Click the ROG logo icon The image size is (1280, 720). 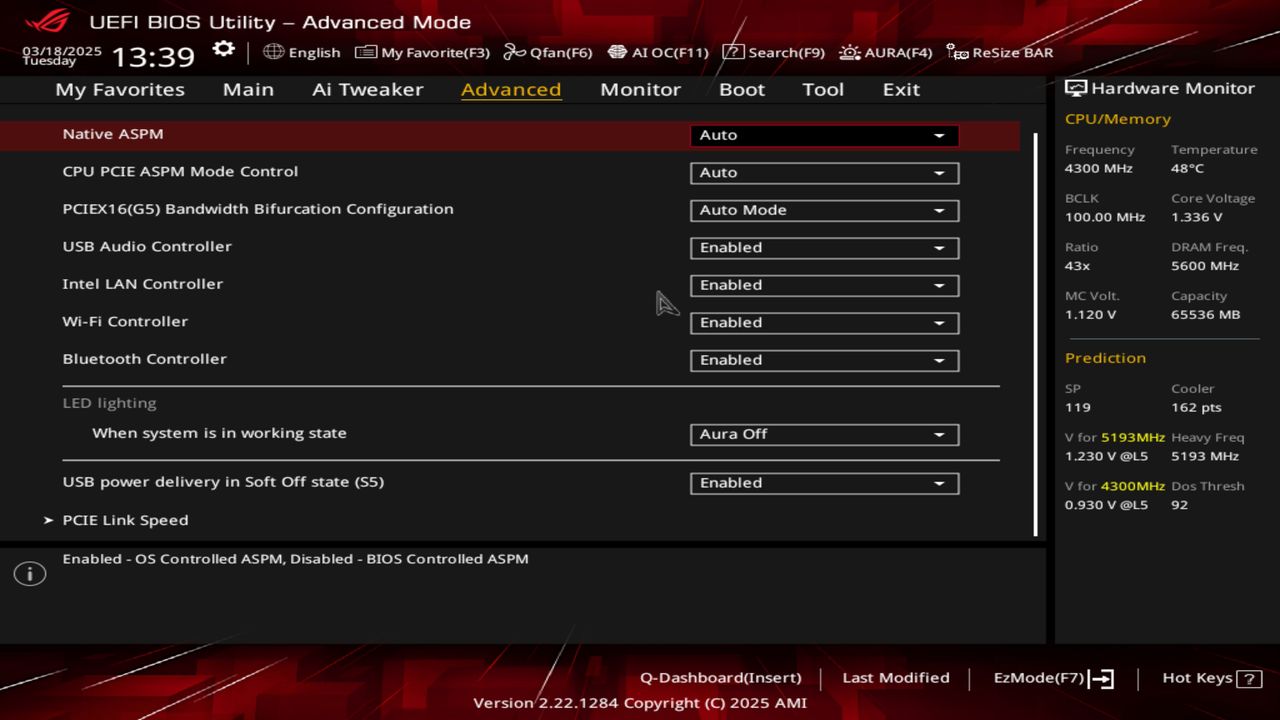(x=48, y=21)
